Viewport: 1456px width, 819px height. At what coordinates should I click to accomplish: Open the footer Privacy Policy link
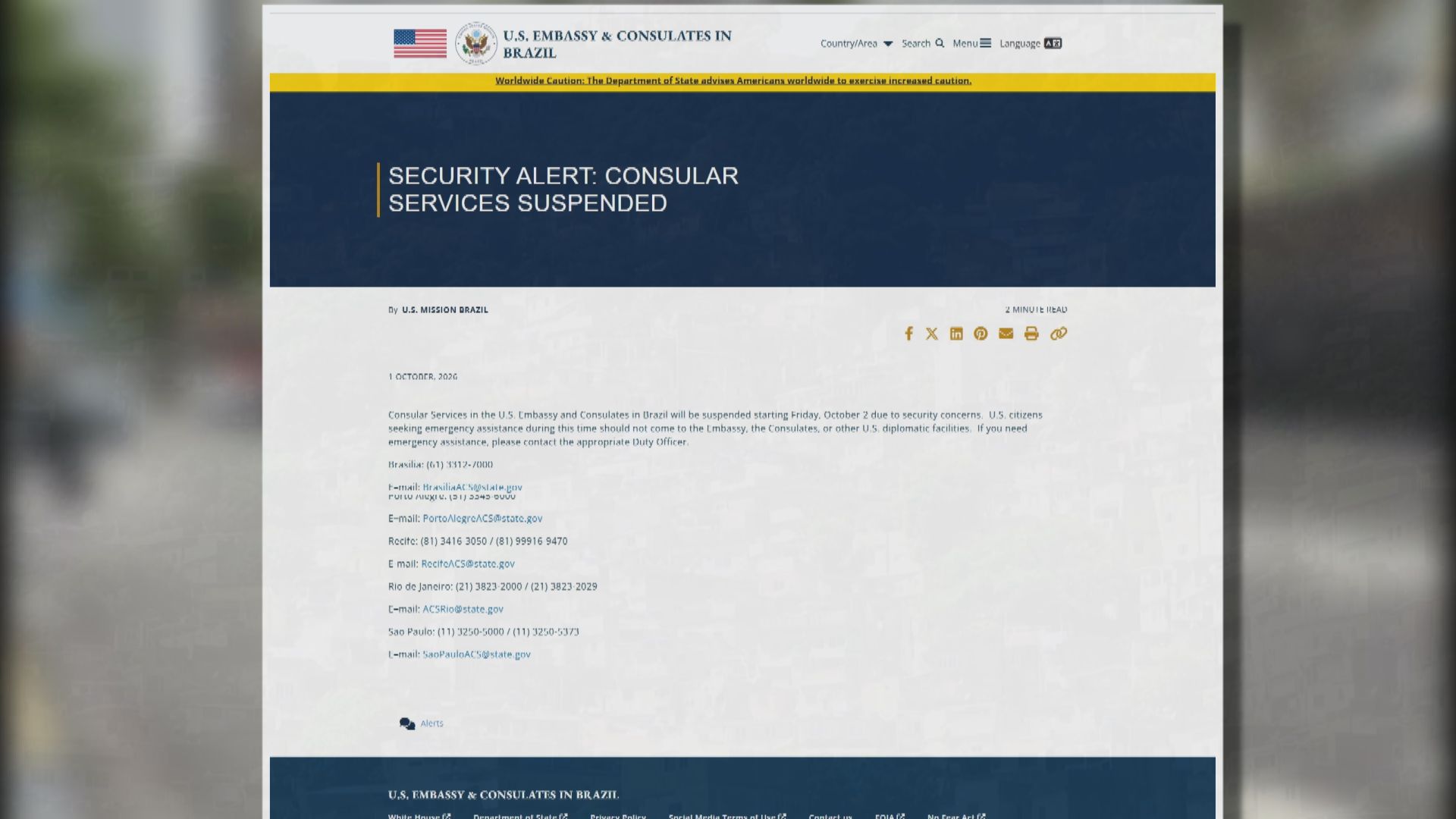click(x=617, y=816)
